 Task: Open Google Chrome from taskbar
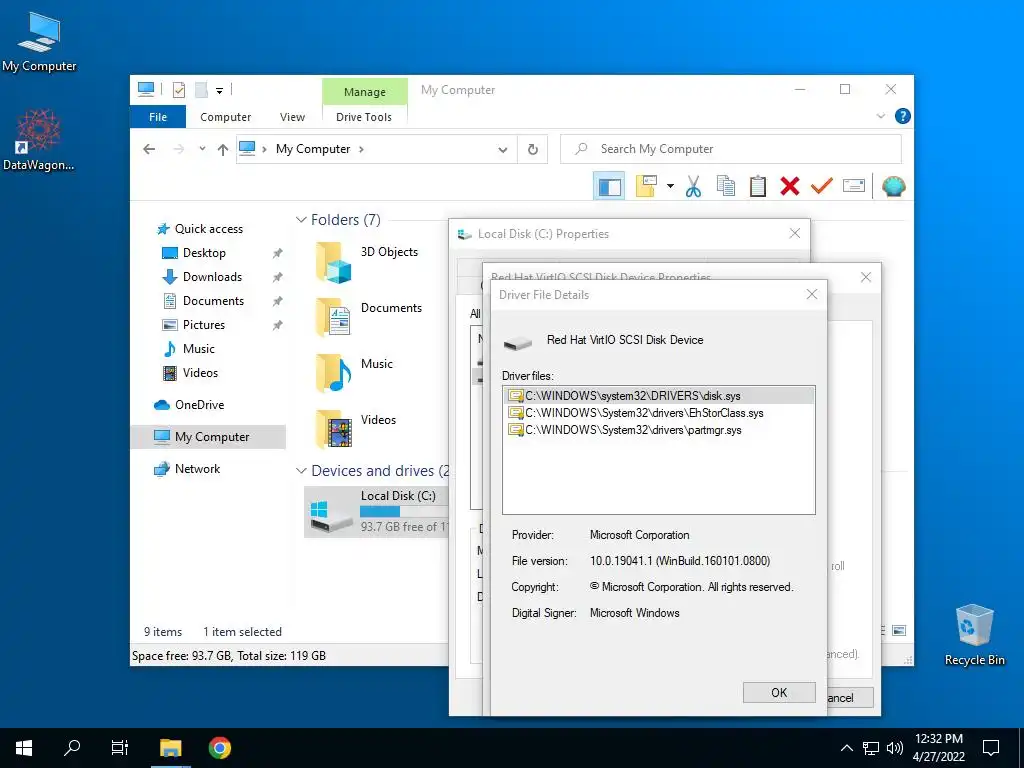(219, 748)
